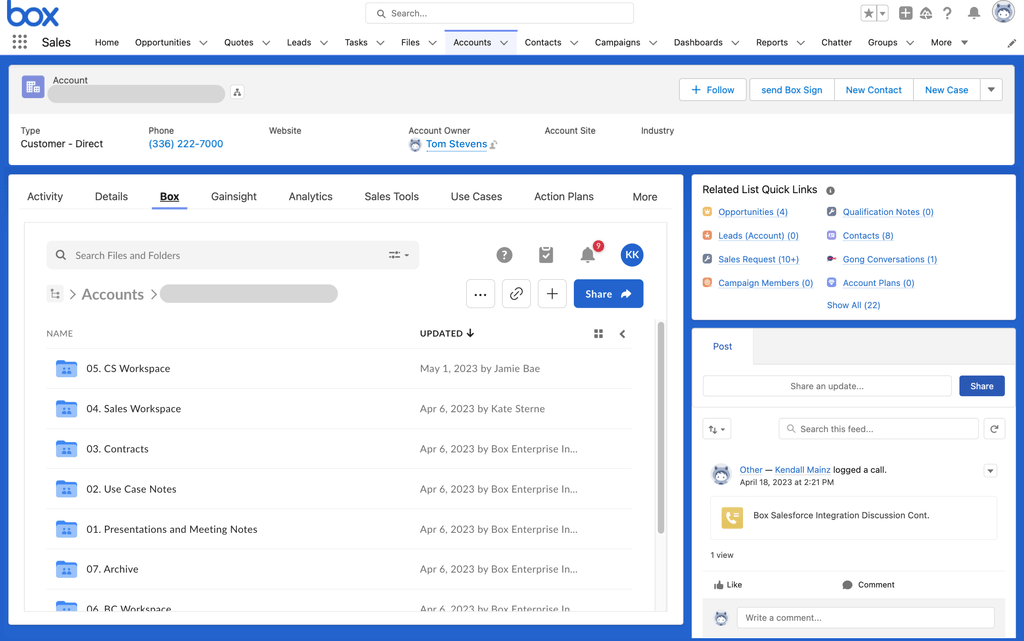The height and width of the screenshot is (641, 1024).
Task: Click in the global Search field
Action: 500,13
